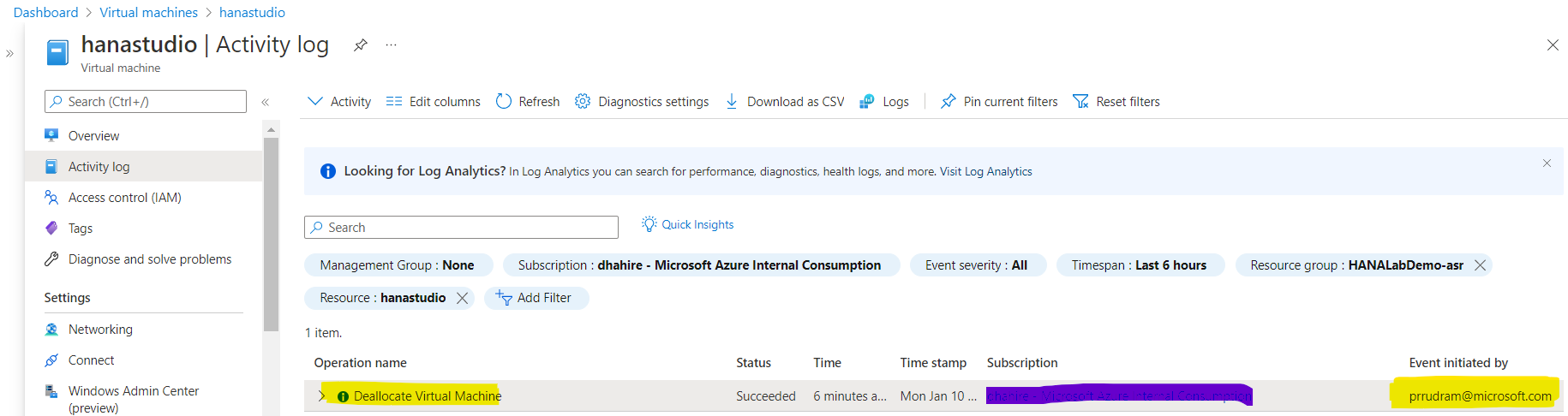
Task: Pin the hanastudio activity log blade
Action: tap(361, 45)
